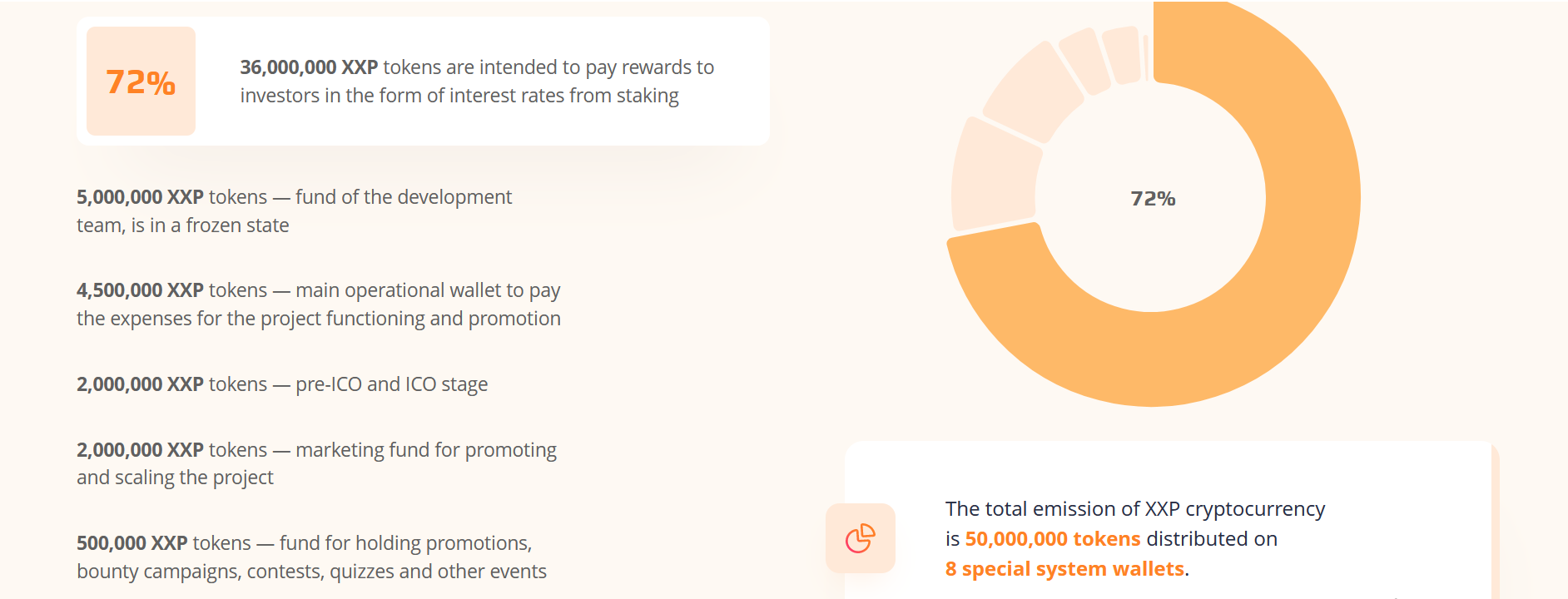Select the 2,000,000 XXP marketing fund entry

(x=316, y=463)
